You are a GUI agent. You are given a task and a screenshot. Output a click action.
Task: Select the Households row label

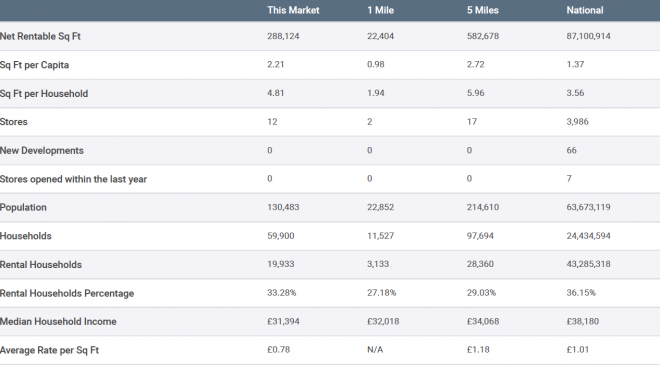click(25, 236)
